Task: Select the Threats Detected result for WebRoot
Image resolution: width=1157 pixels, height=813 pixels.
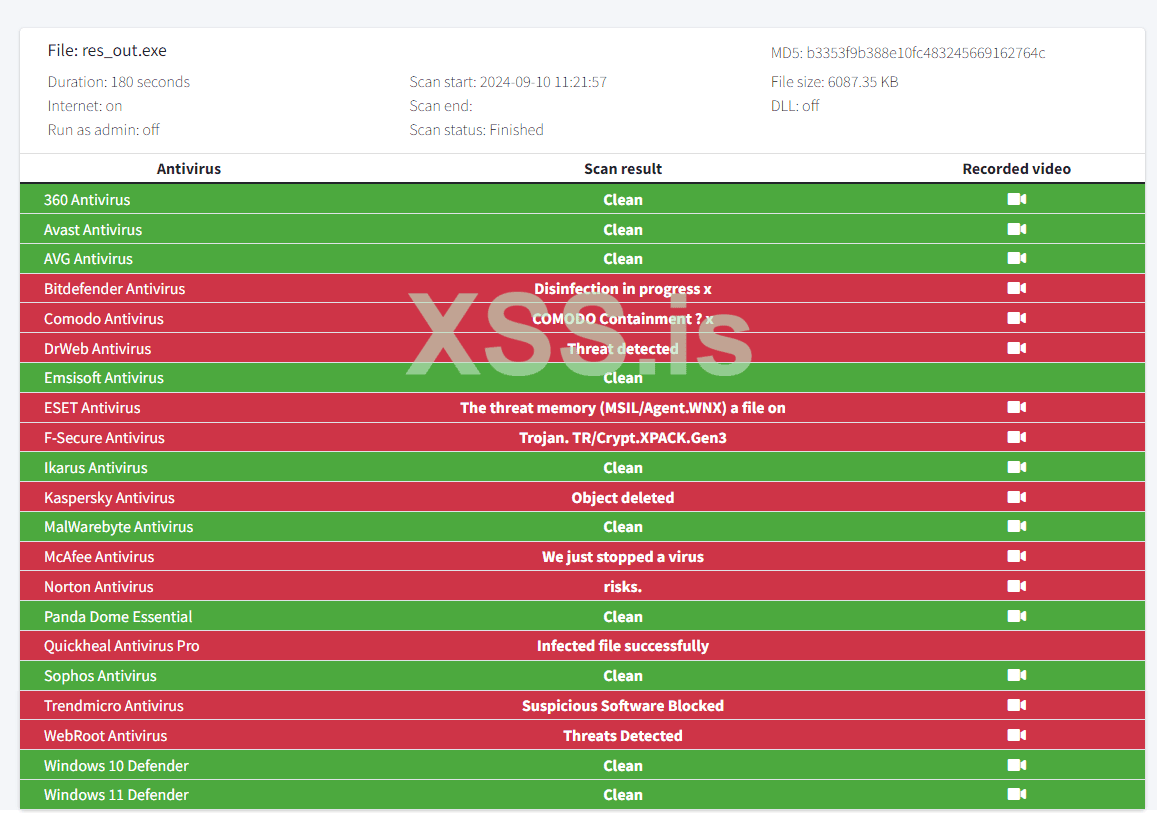Action: [x=623, y=736]
